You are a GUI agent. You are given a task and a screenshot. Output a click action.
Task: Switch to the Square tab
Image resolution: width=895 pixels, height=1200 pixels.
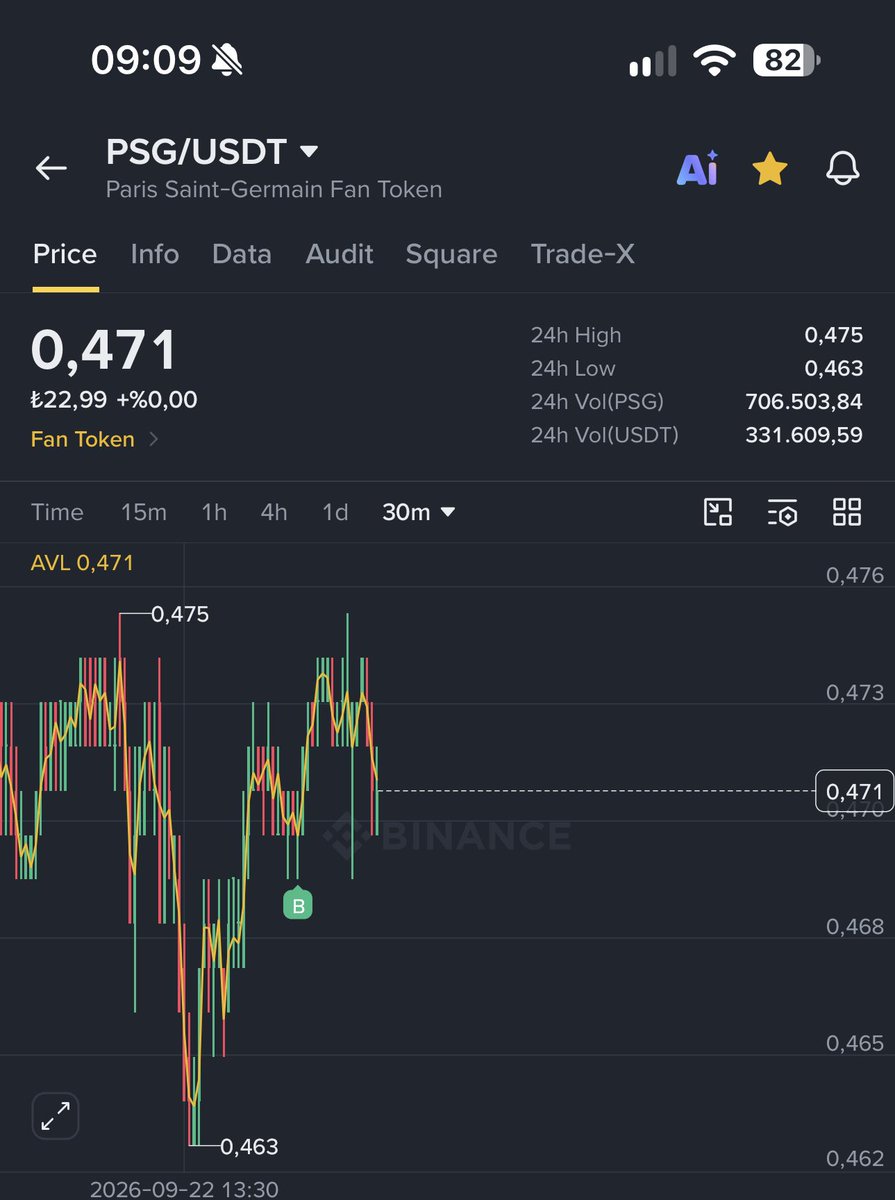pos(451,254)
